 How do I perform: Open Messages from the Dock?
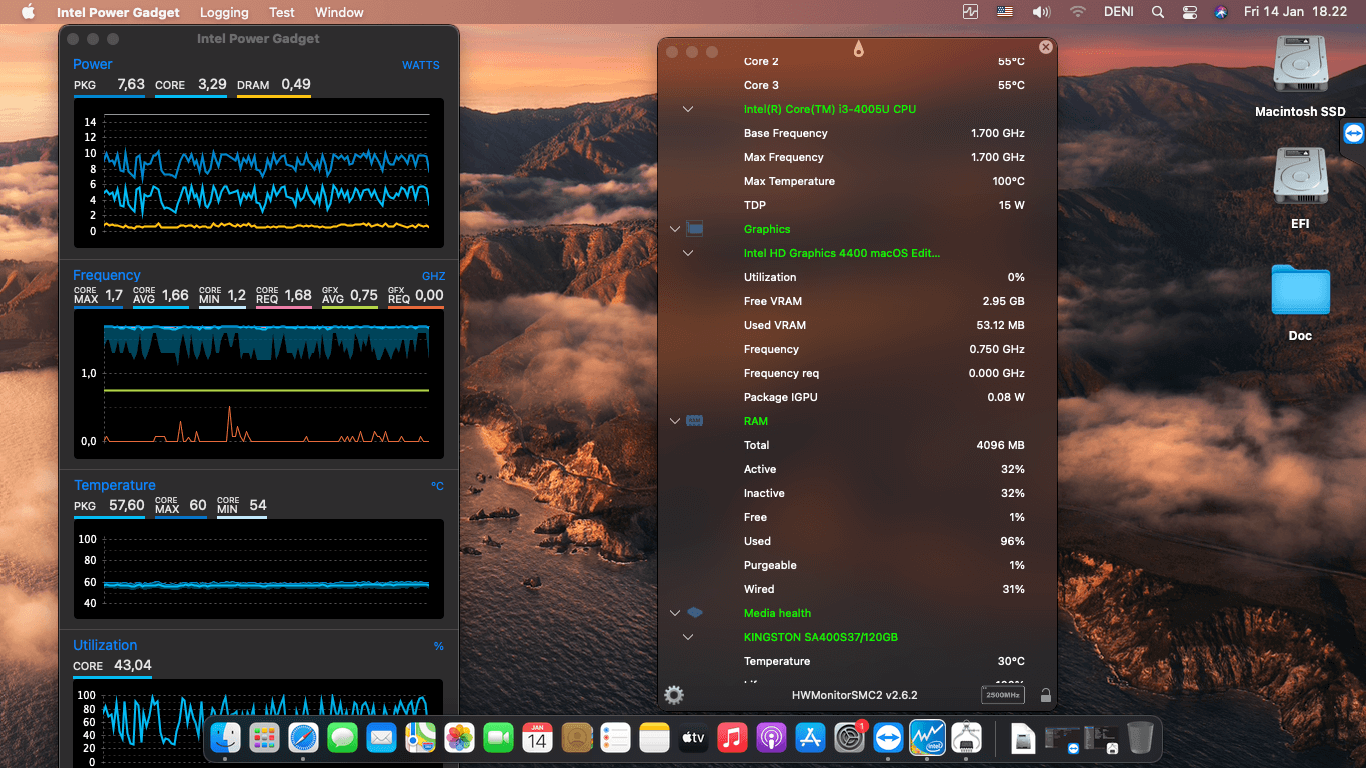(342, 738)
